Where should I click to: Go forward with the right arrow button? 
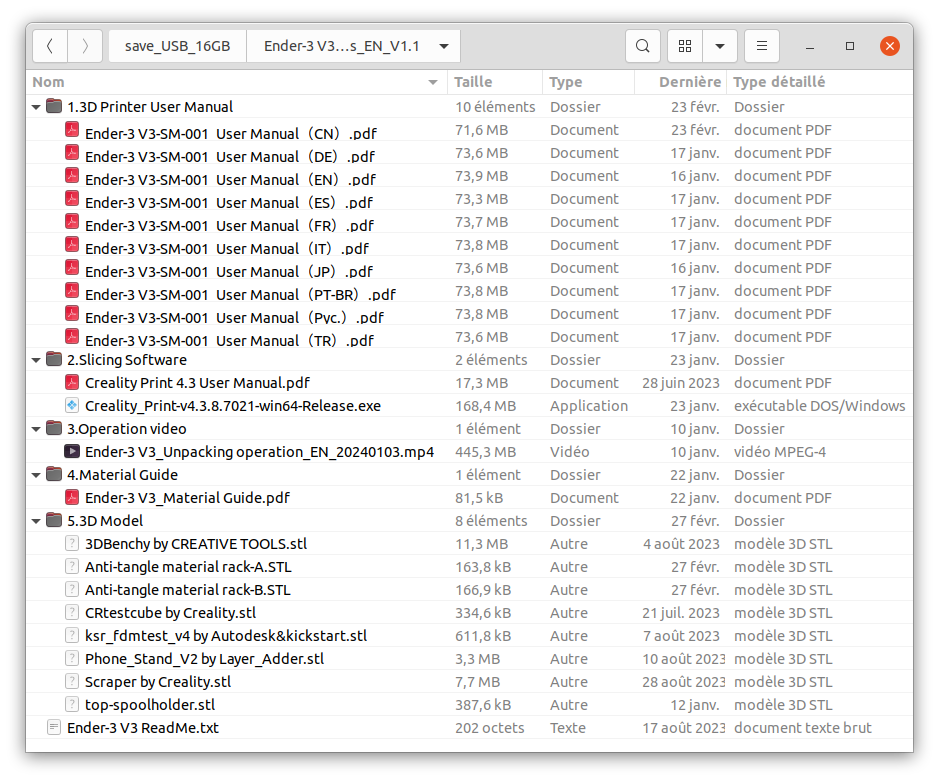[x=85, y=46]
